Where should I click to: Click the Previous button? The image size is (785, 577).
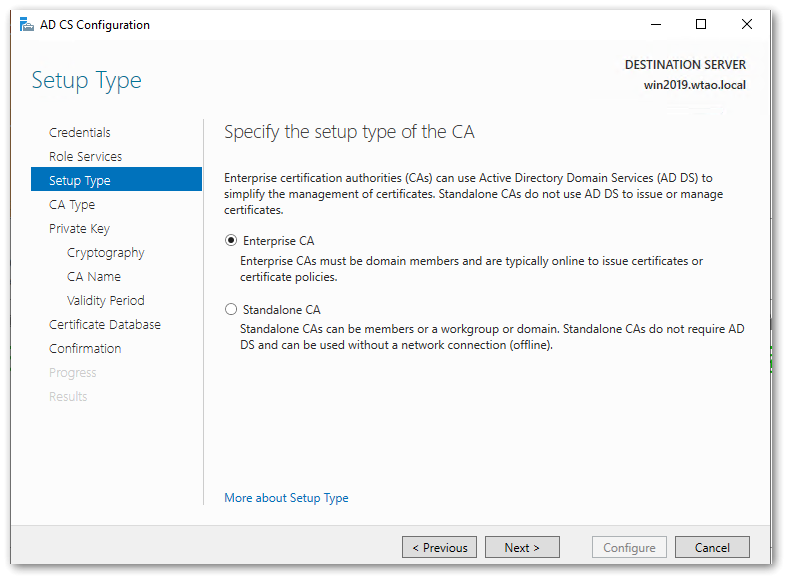click(x=439, y=547)
